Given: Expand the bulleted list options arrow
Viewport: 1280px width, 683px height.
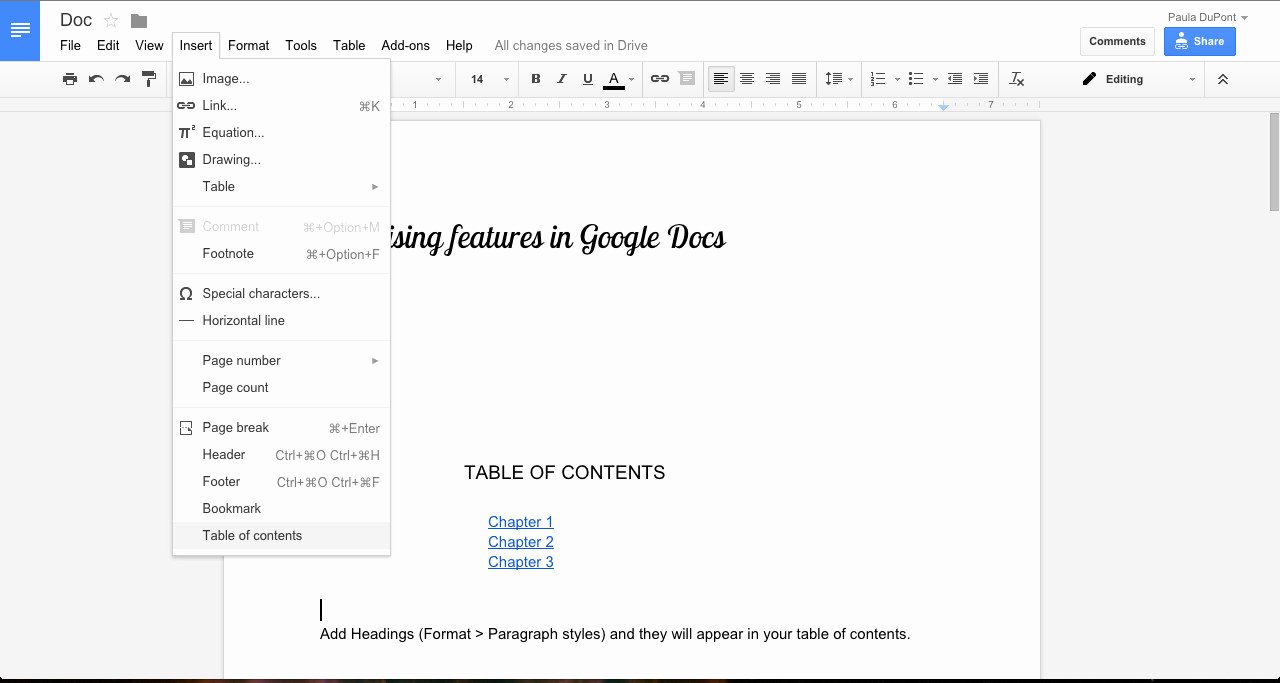Looking at the screenshot, I should (935, 79).
